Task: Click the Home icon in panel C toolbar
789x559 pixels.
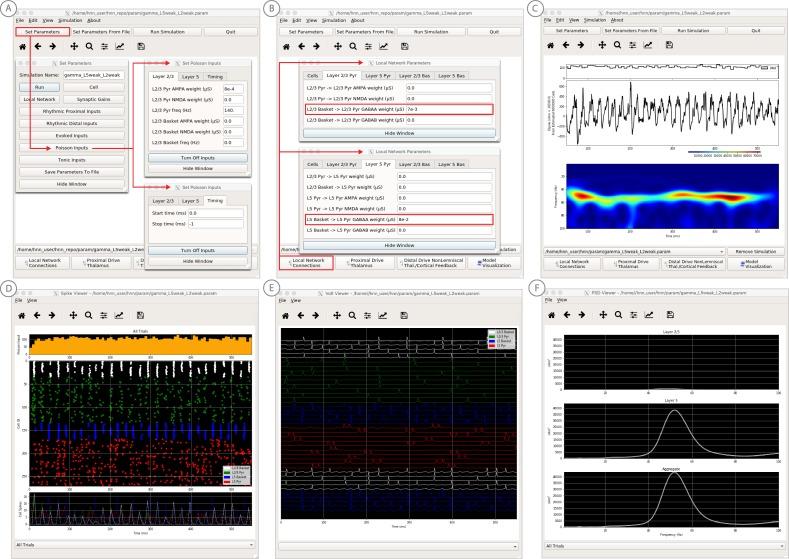Action: point(550,45)
